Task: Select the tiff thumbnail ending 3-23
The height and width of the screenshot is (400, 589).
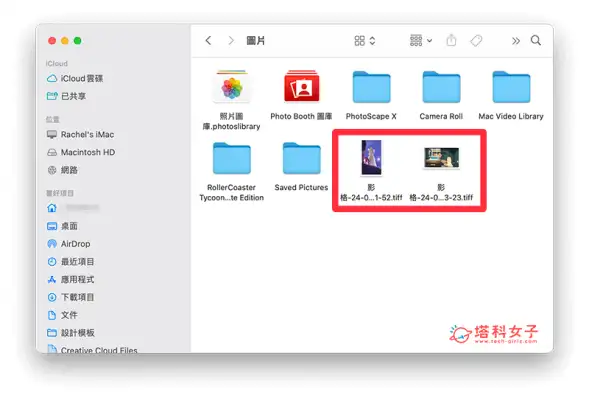Action: coord(441,158)
